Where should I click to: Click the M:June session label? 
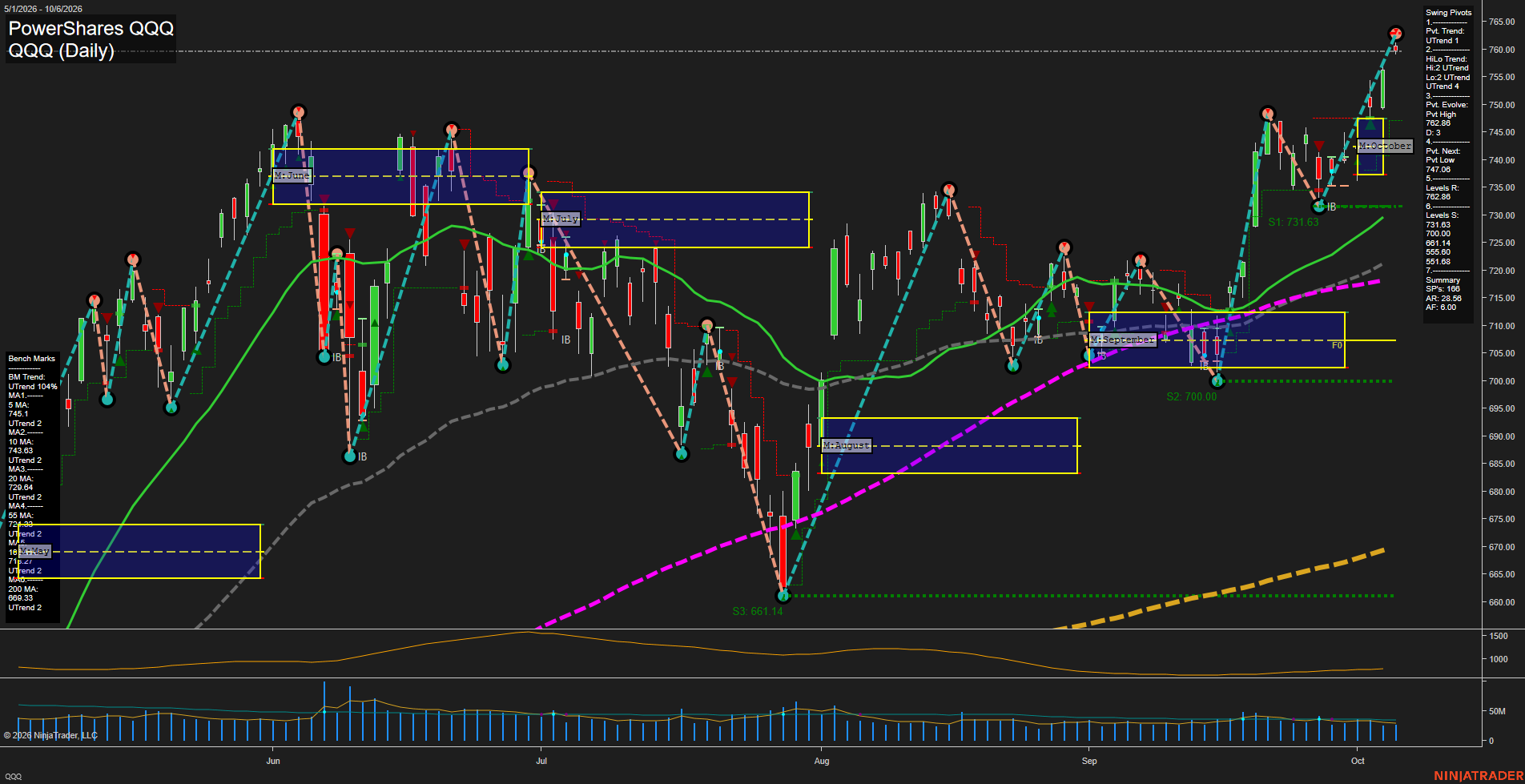pyautogui.click(x=292, y=175)
